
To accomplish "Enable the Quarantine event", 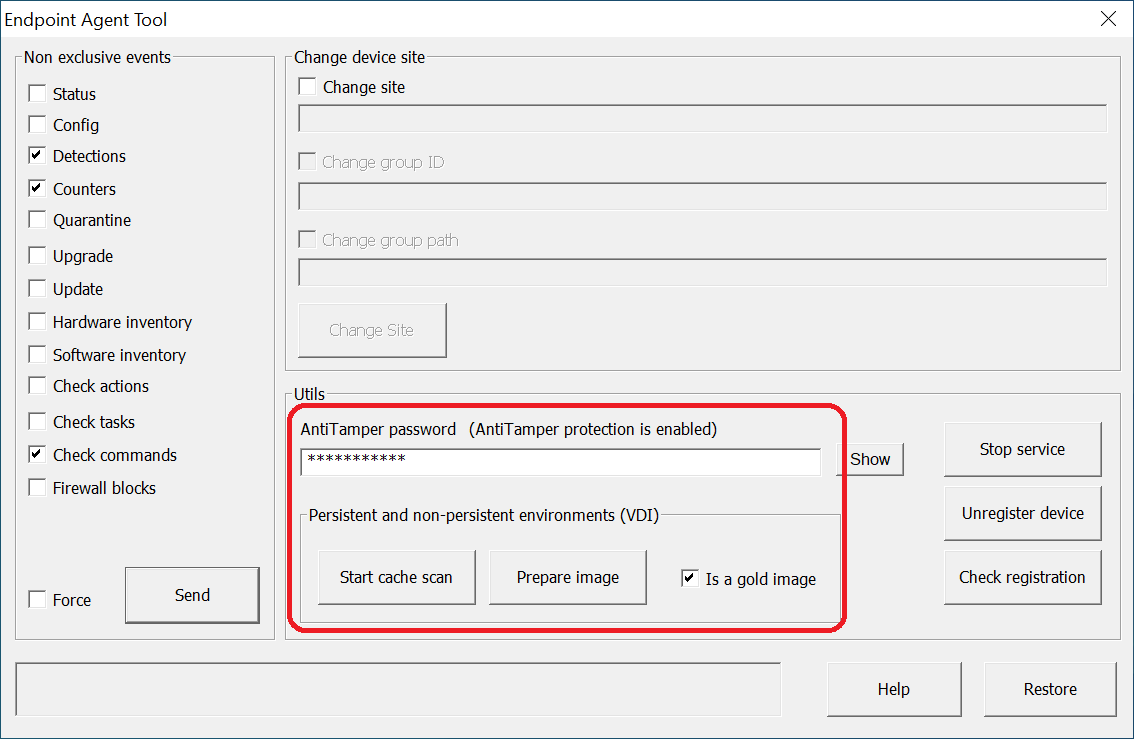I will point(38,220).
